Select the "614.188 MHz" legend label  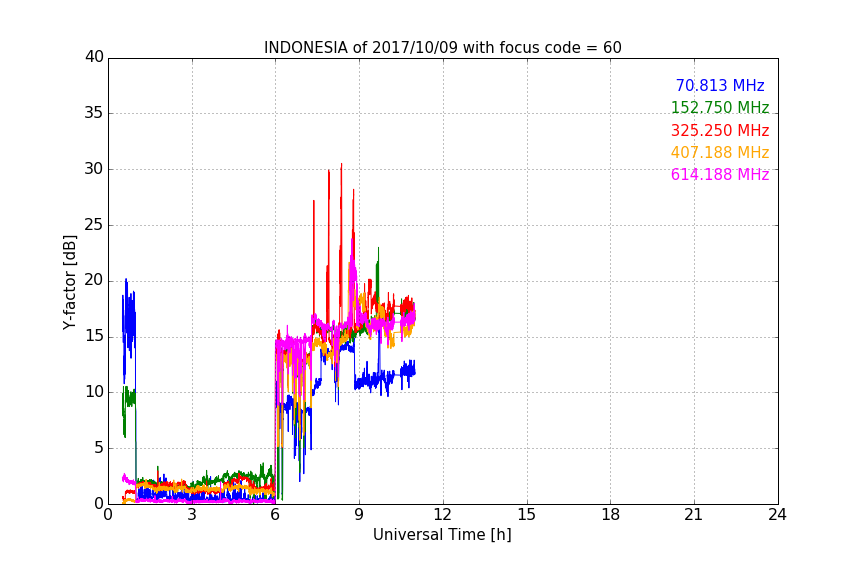[x=720, y=174]
